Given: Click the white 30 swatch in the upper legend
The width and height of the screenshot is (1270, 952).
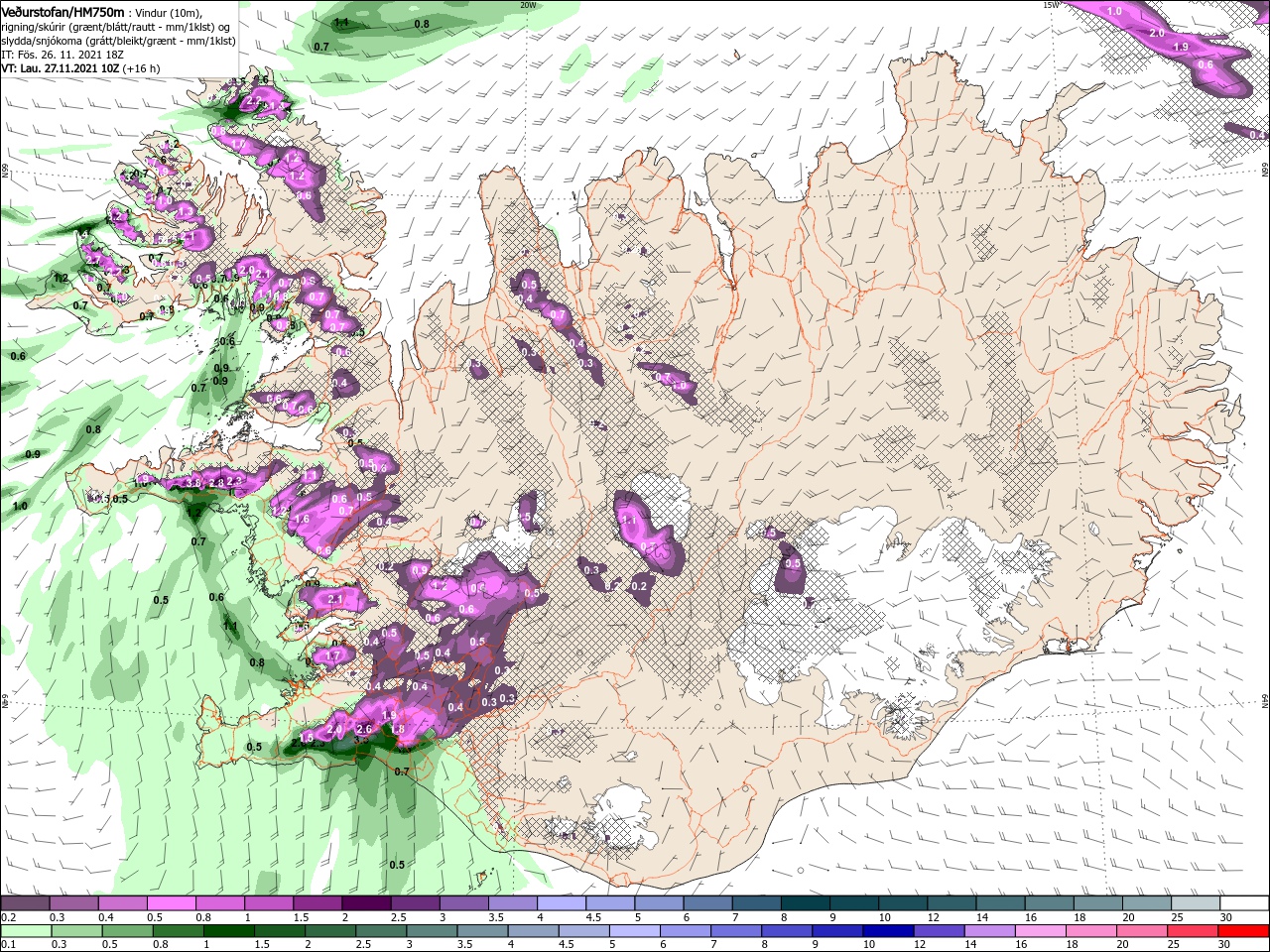Looking at the screenshot, I should (1245, 904).
